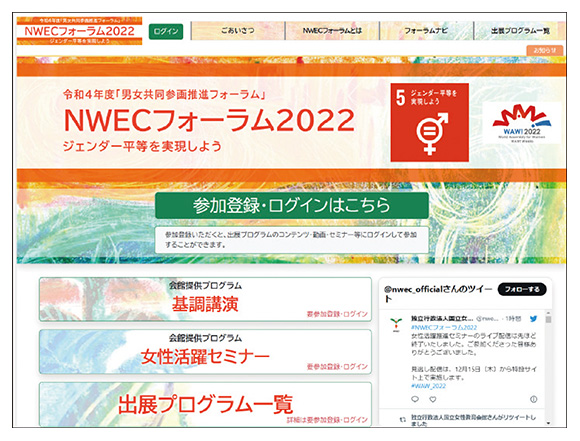Screen dimensions: 580x441
Task: Click the 1時間 tweet timestamp
Action: 513,319
